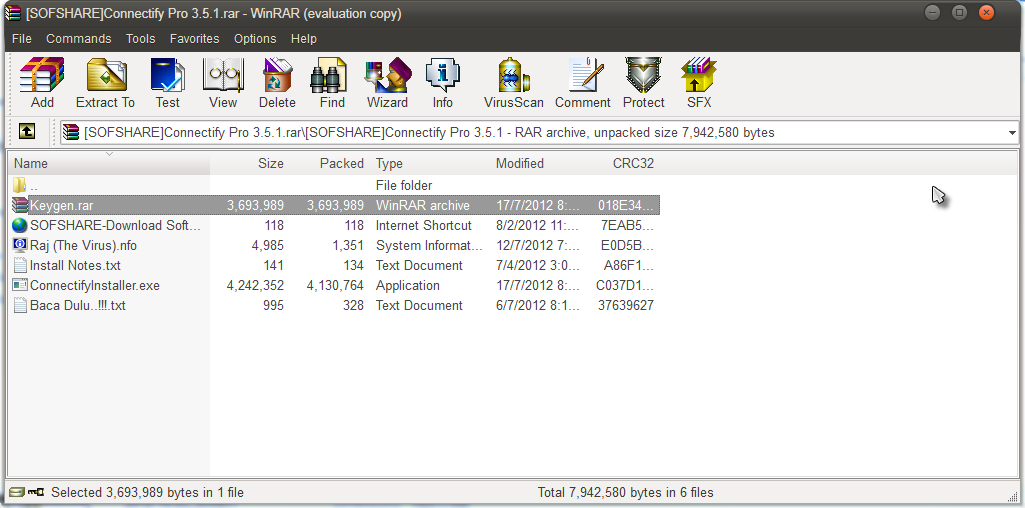Open the Commands menu
This screenshot has width=1025, height=508.
coord(78,39)
